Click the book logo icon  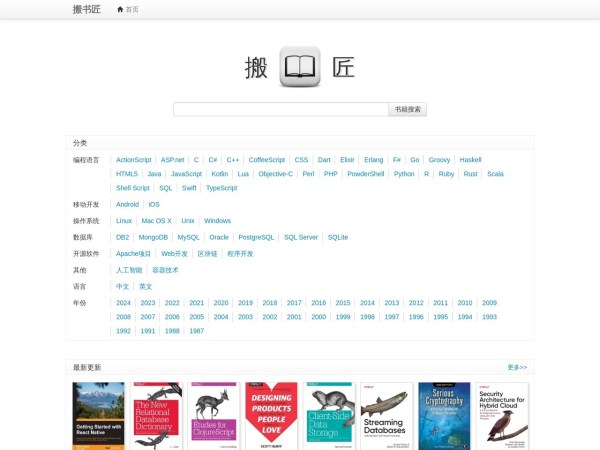click(300, 67)
